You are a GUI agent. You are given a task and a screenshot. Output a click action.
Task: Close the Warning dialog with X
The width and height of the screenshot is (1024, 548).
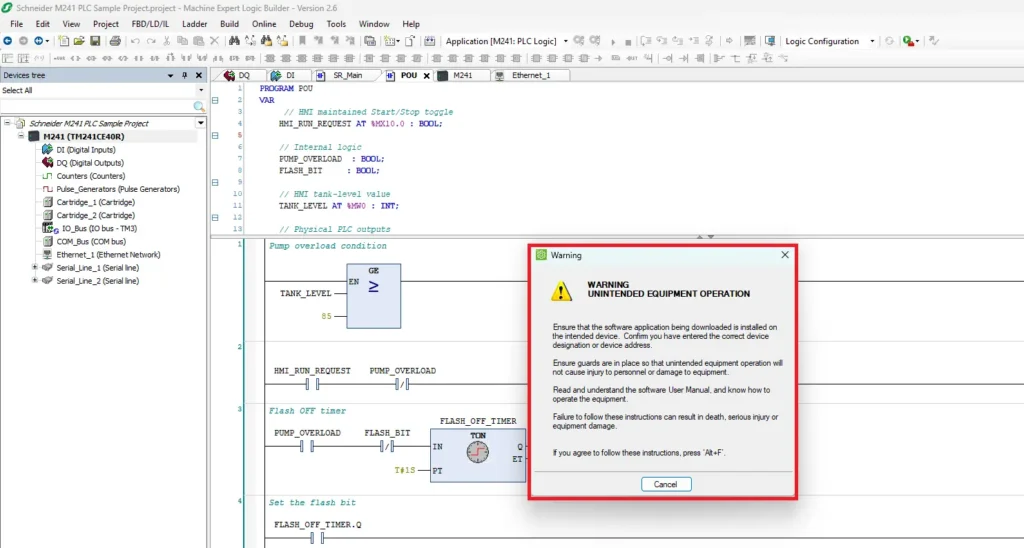click(x=784, y=255)
